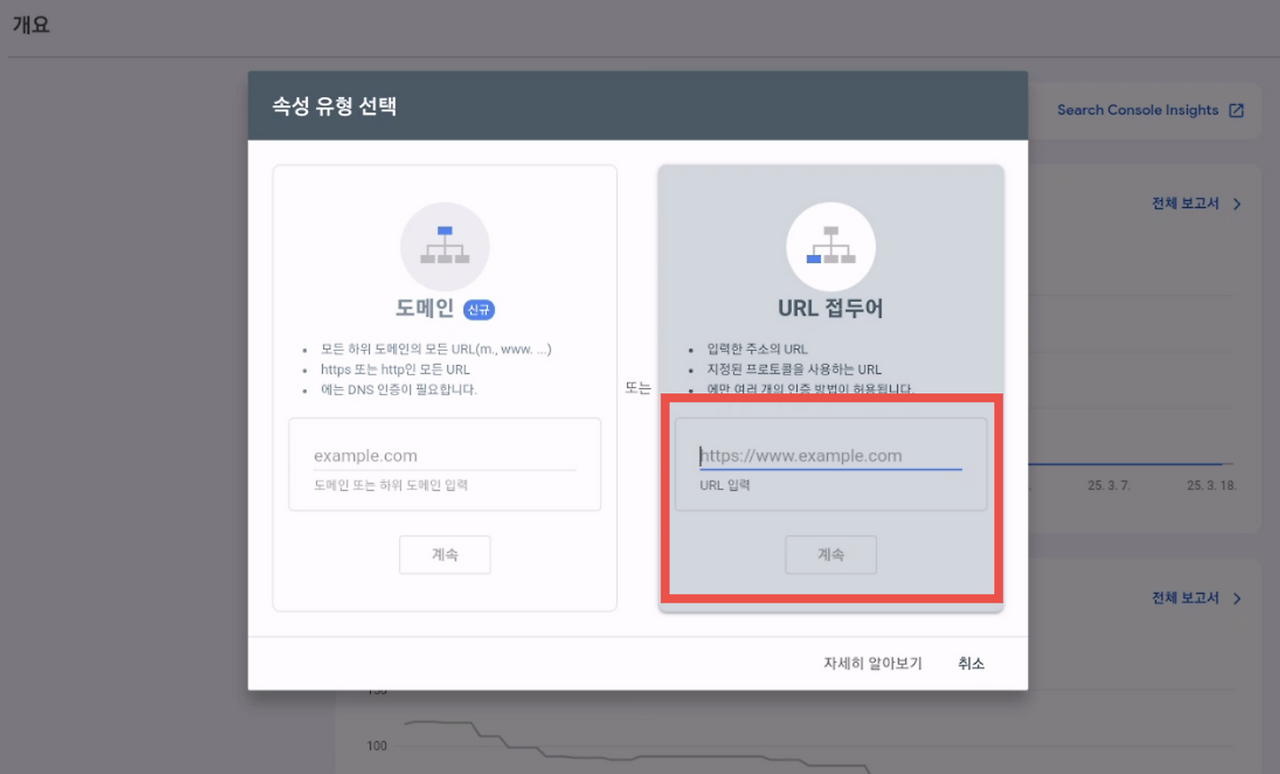Click 계속 under the URL 접두어 card
Image resolution: width=1280 pixels, height=774 pixels.
830,554
